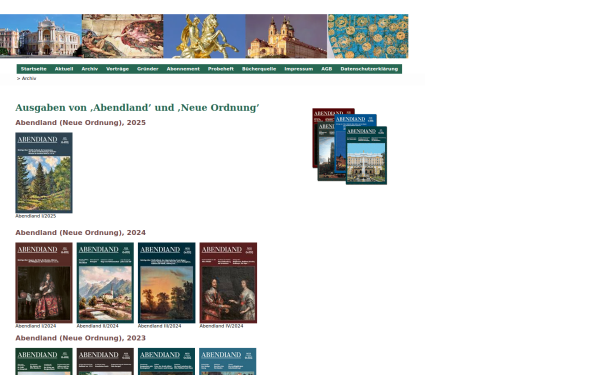Click the golden rider statue banner image
Image resolution: width=600 pixels, height=375 pixels.
[204, 36]
